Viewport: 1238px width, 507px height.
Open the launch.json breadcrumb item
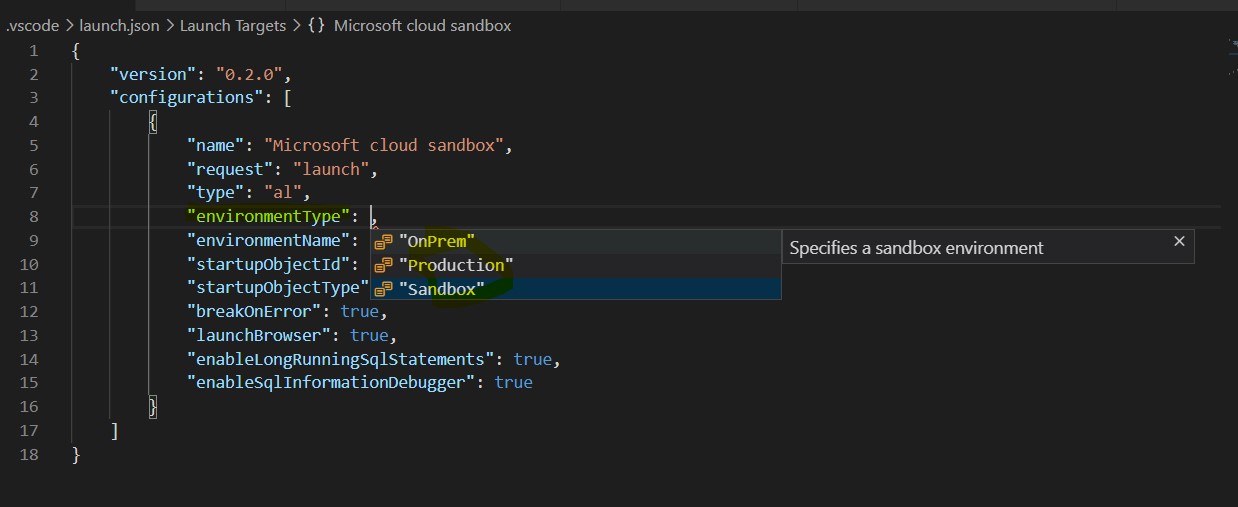click(119, 26)
